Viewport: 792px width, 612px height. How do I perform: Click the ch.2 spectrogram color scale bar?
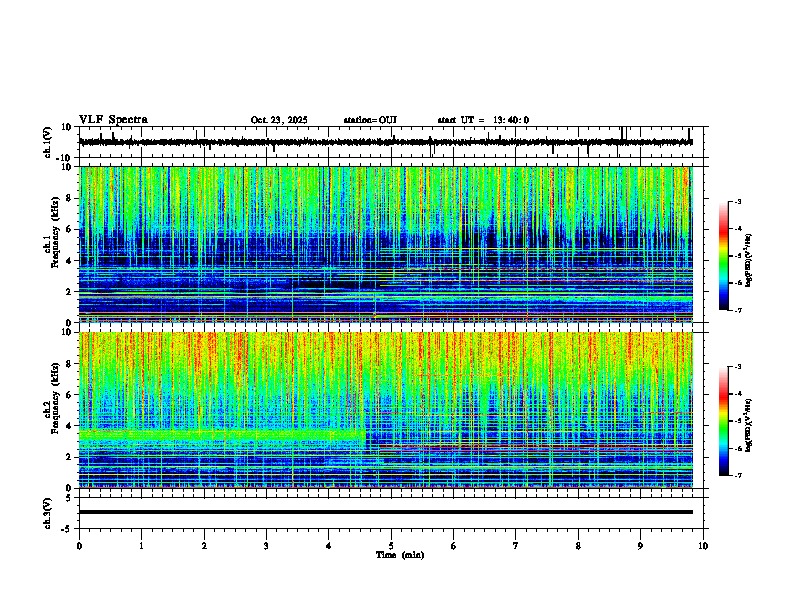point(724,421)
